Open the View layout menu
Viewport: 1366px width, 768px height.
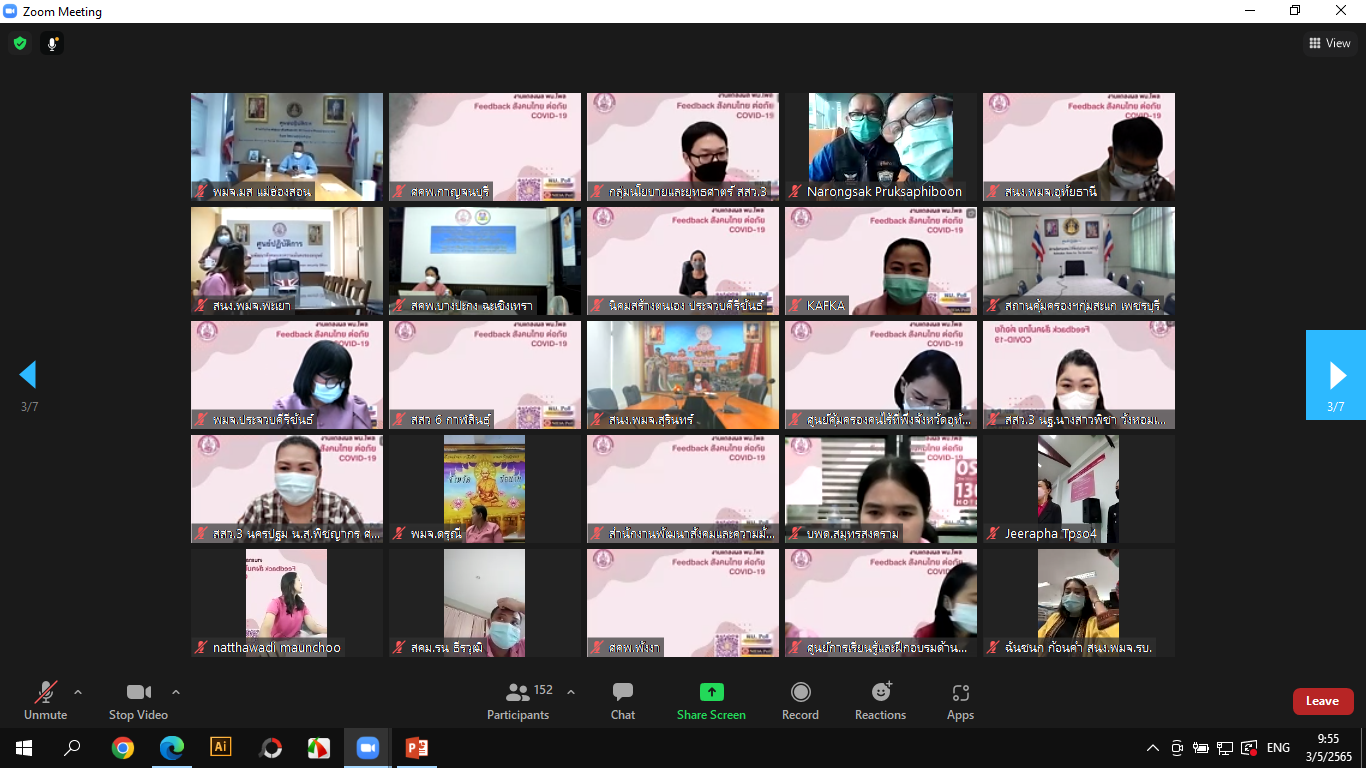pyautogui.click(x=1330, y=43)
